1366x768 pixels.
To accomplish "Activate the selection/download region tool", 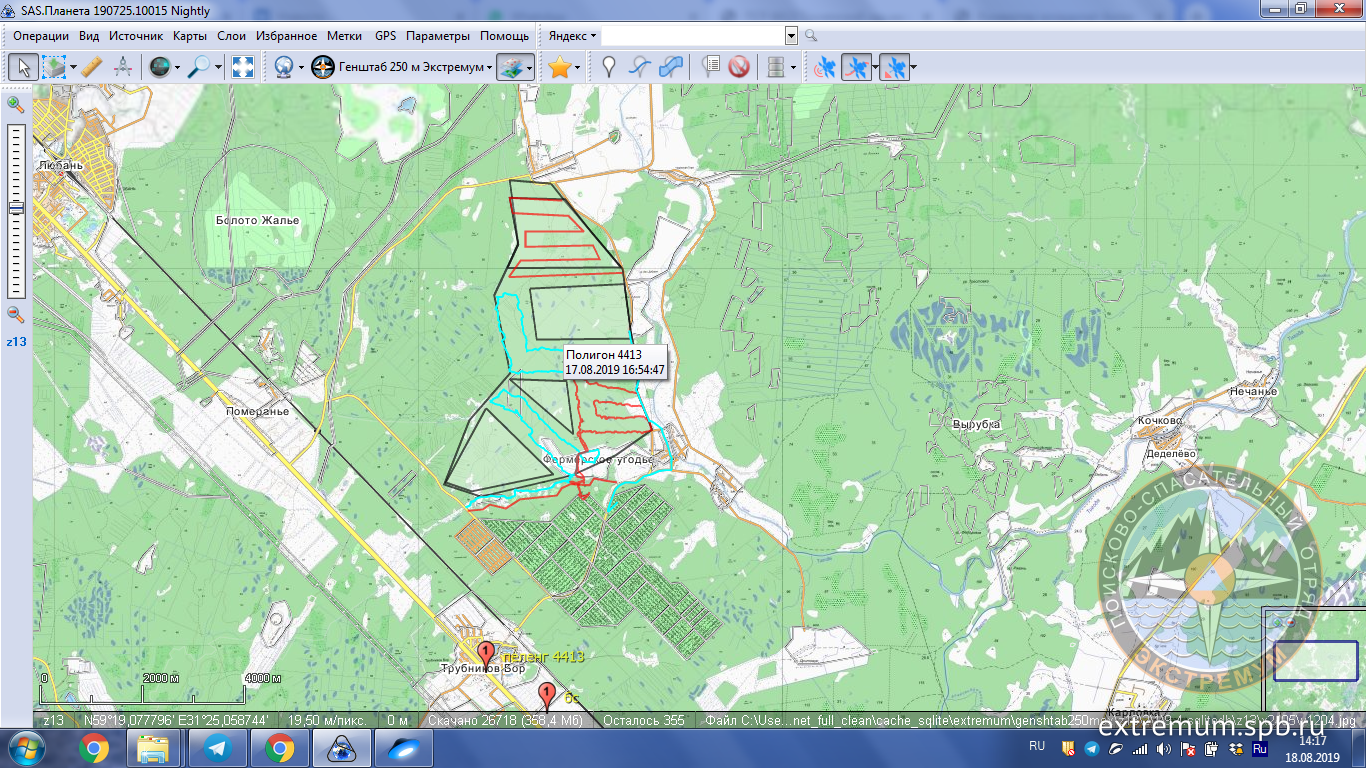I will click(54, 67).
